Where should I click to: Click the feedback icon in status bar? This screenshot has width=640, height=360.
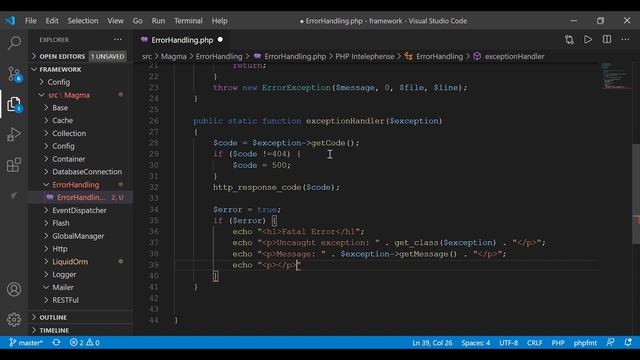coord(610,342)
